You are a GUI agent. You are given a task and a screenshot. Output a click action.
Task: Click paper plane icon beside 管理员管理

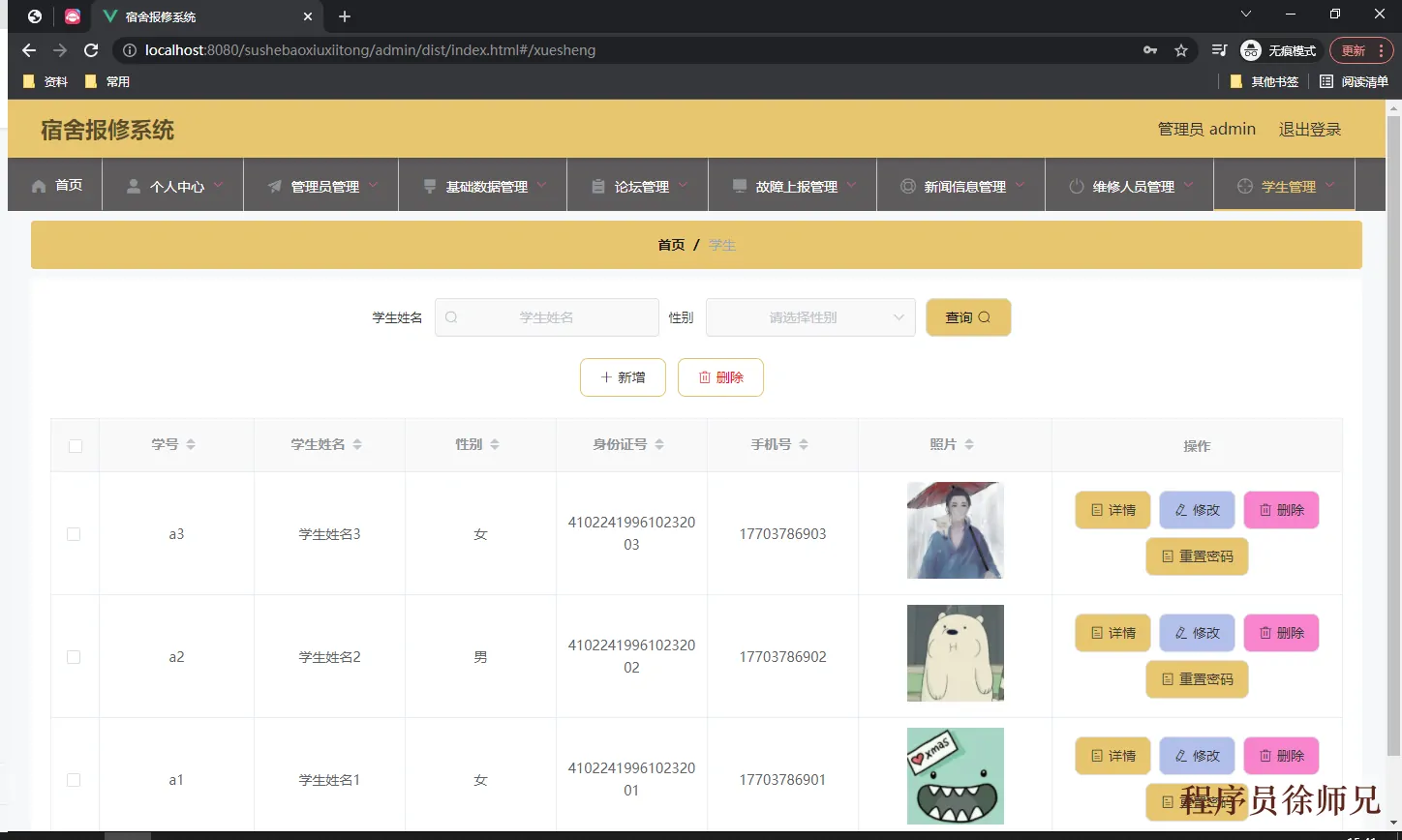click(x=275, y=186)
